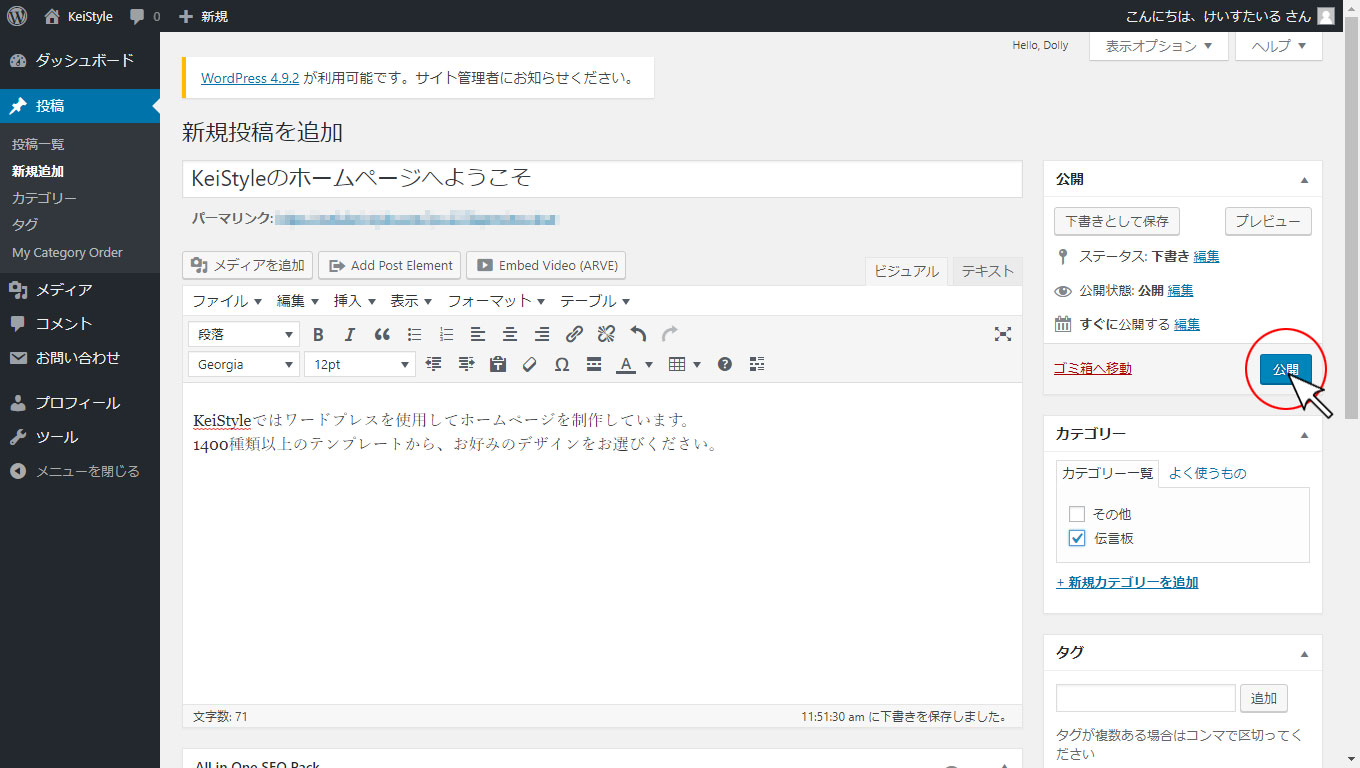The width and height of the screenshot is (1360, 768).
Task: Open the text color dropdown arrow
Action: [648, 364]
